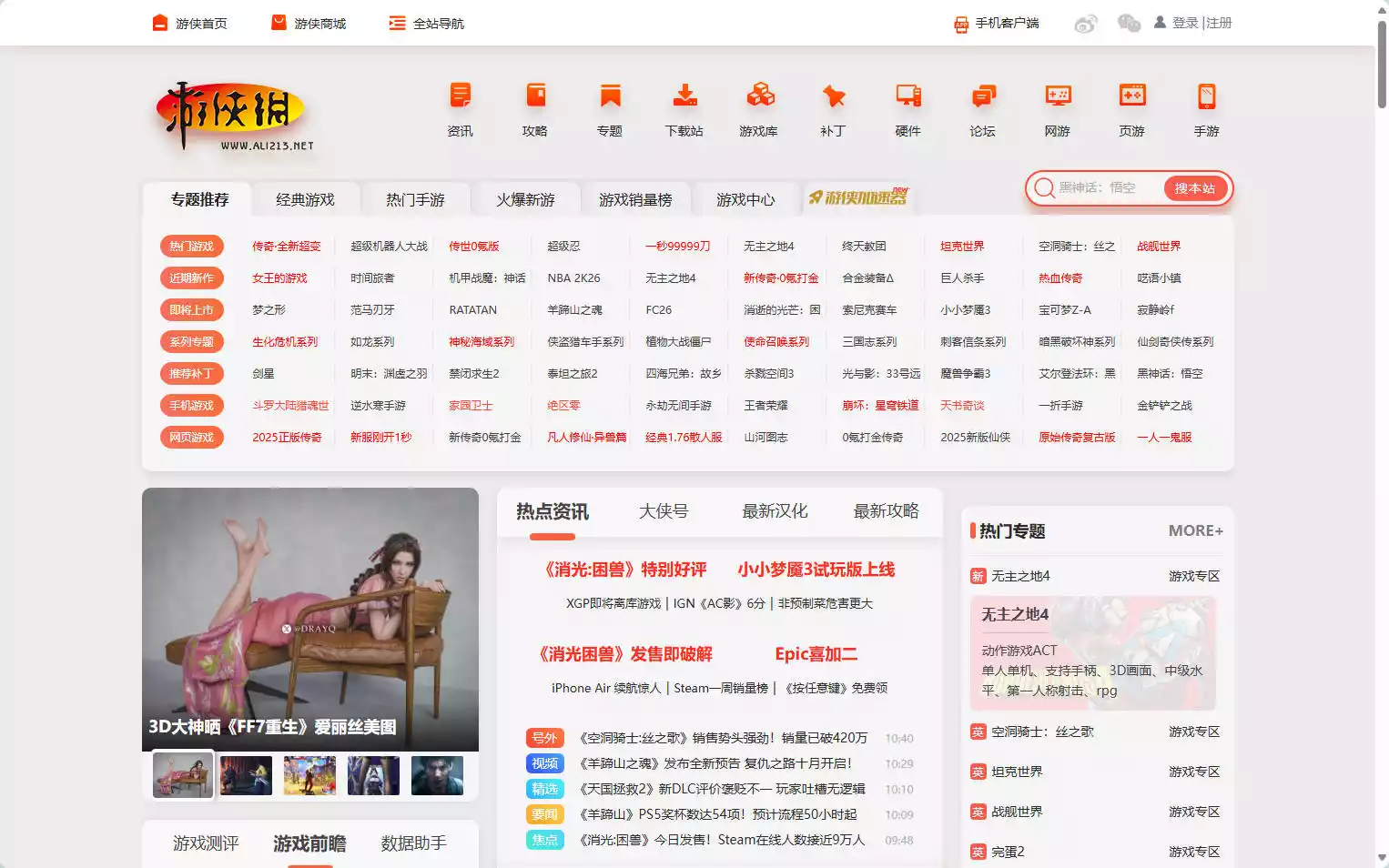Screen dimensions: 1389x868
Task: Select the 游戏销量榜 tab
Action: 635,199
